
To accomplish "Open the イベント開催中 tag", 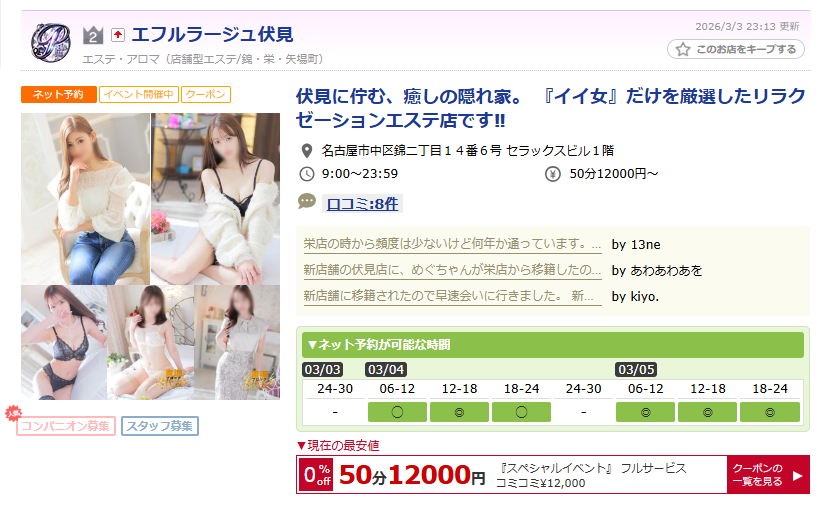I will (x=139, y=94).
